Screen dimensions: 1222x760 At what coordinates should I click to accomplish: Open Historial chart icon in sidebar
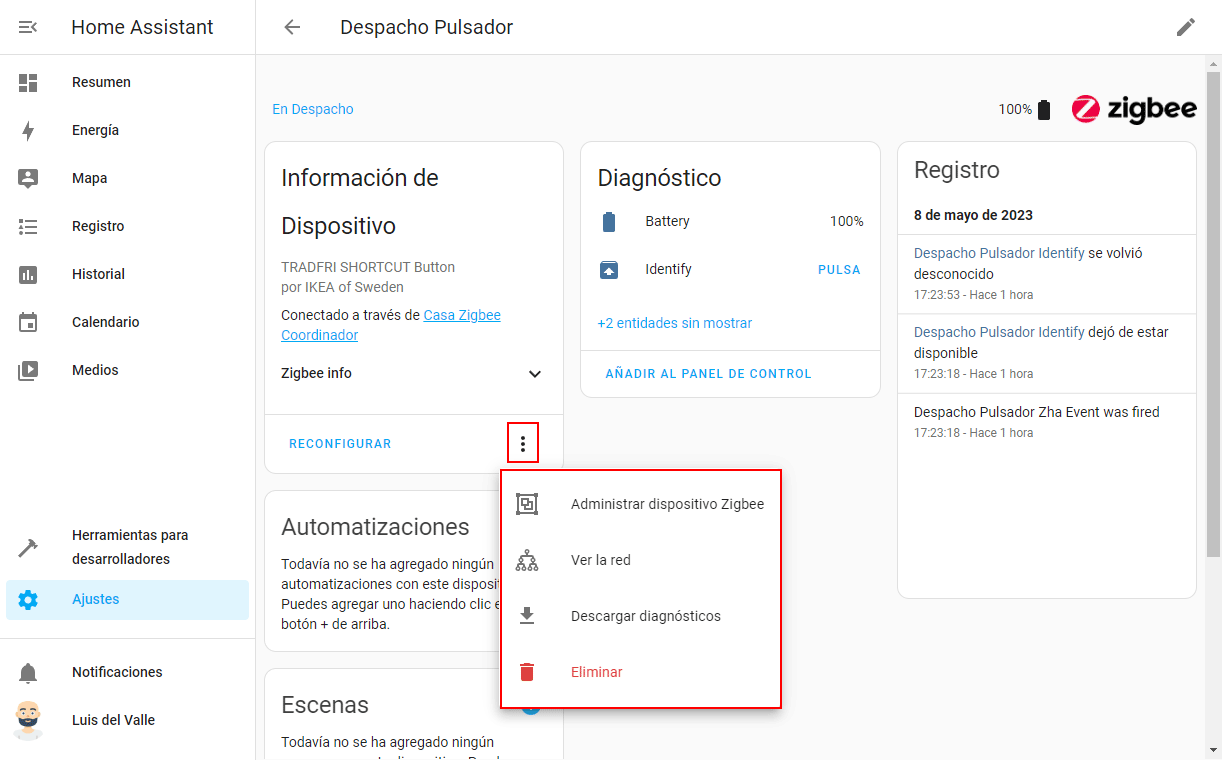[28, 274]
